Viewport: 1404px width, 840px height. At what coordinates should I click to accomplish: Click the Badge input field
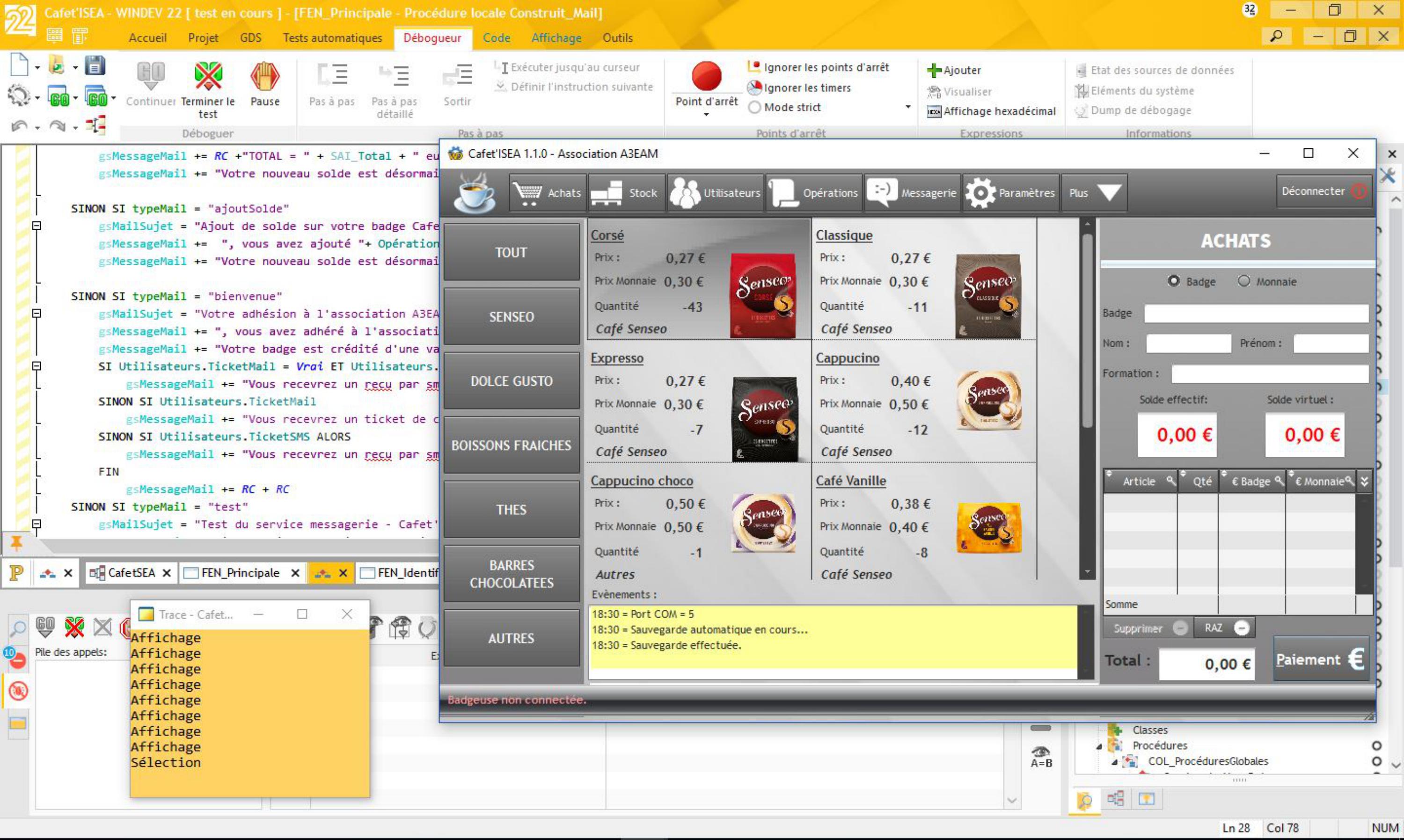(1256, 313)
